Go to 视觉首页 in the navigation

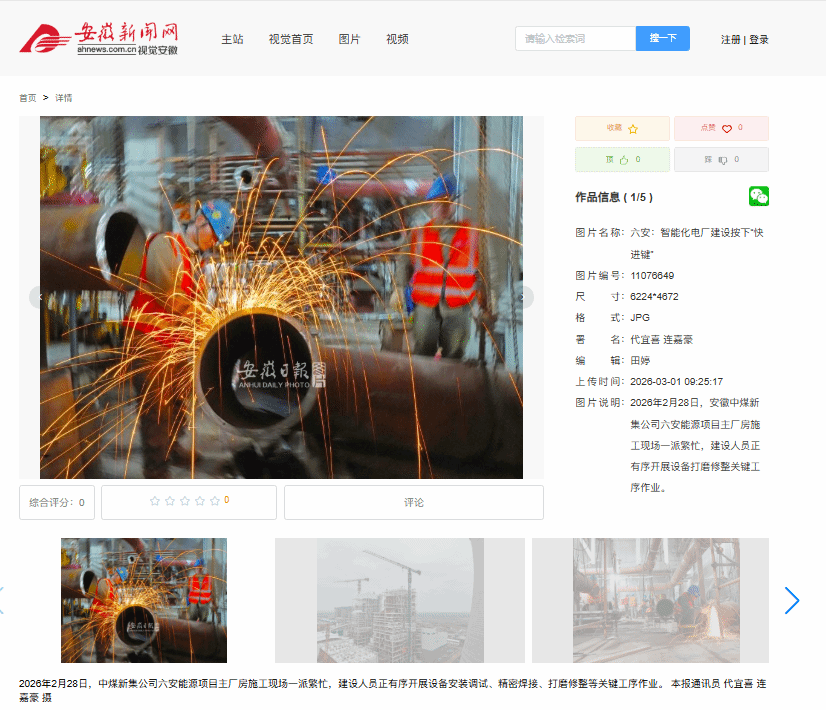290,39
